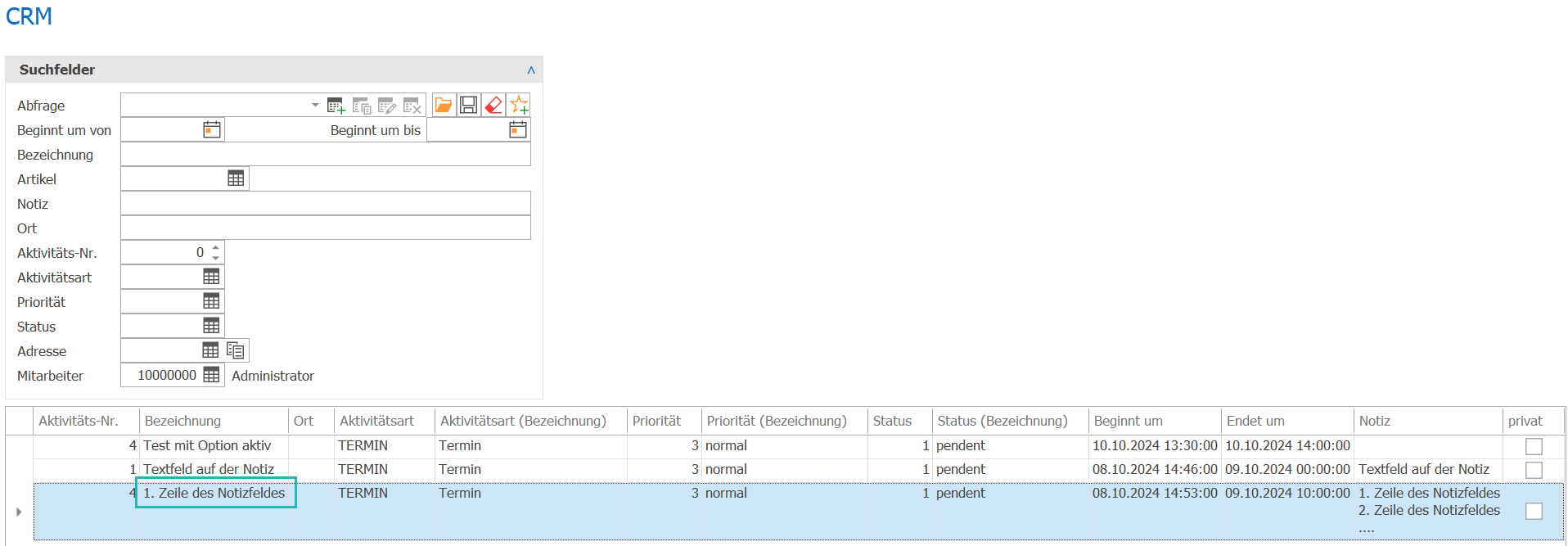The width and height of the screenshot is (1568, 546).
Task: Clear search fields with eraser icon
Action: [493, 105]
